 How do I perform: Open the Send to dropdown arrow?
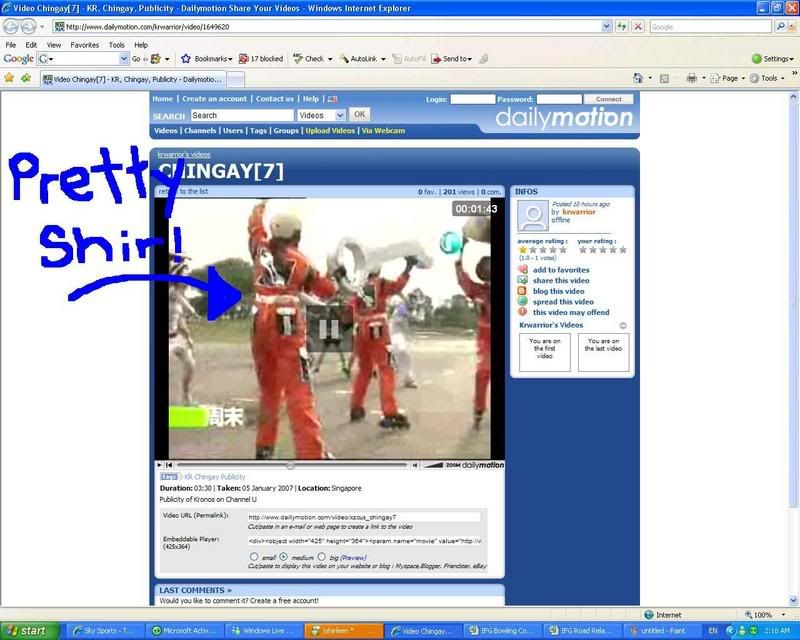coord(470,58)
